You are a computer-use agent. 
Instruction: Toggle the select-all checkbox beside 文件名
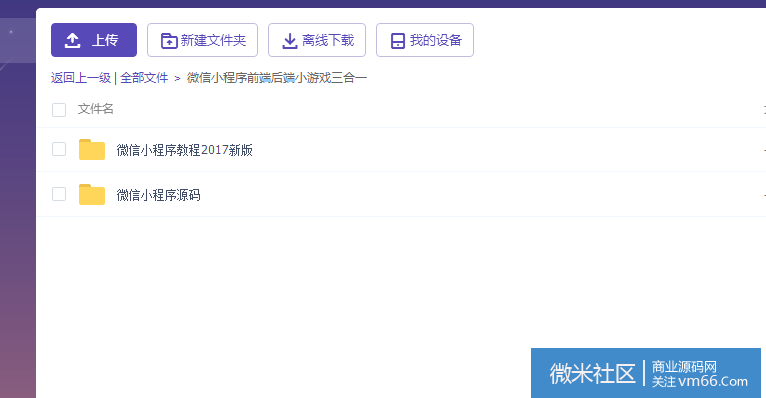[x=59, y=110]
